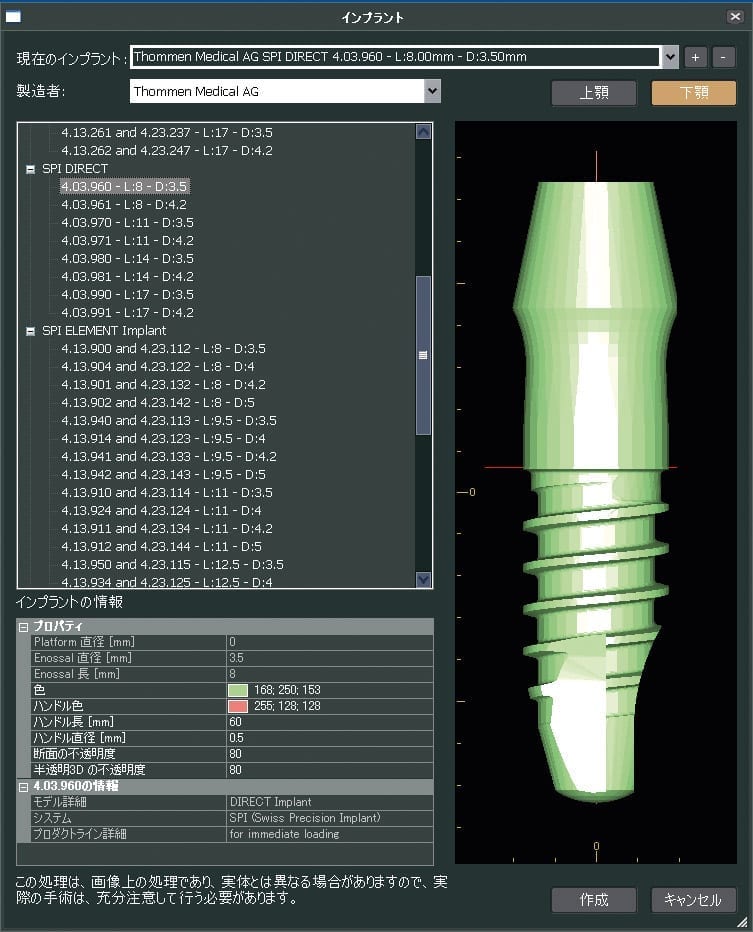Image resolution: width=753 pixels, height=932 pixels.
Task: Collapse the 4.03.960の情報 section
Action: 23,786
